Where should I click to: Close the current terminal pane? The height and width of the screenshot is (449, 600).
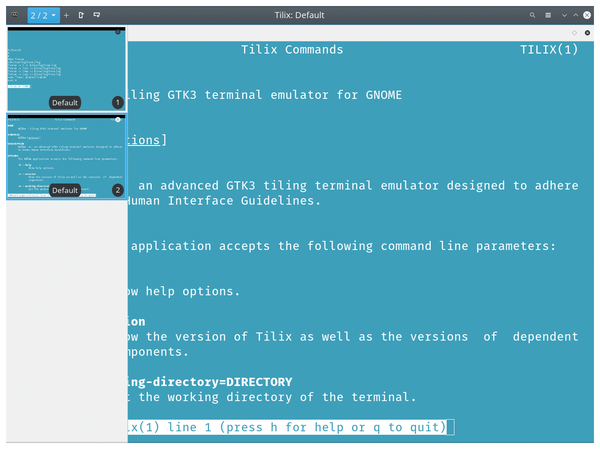coord(587,33)
